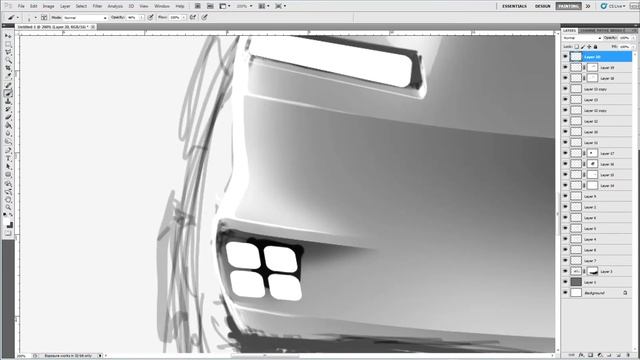Screen dimensions: 640x360
Task: Select the Eyedropper tool
Action: [x=8, y=77]
